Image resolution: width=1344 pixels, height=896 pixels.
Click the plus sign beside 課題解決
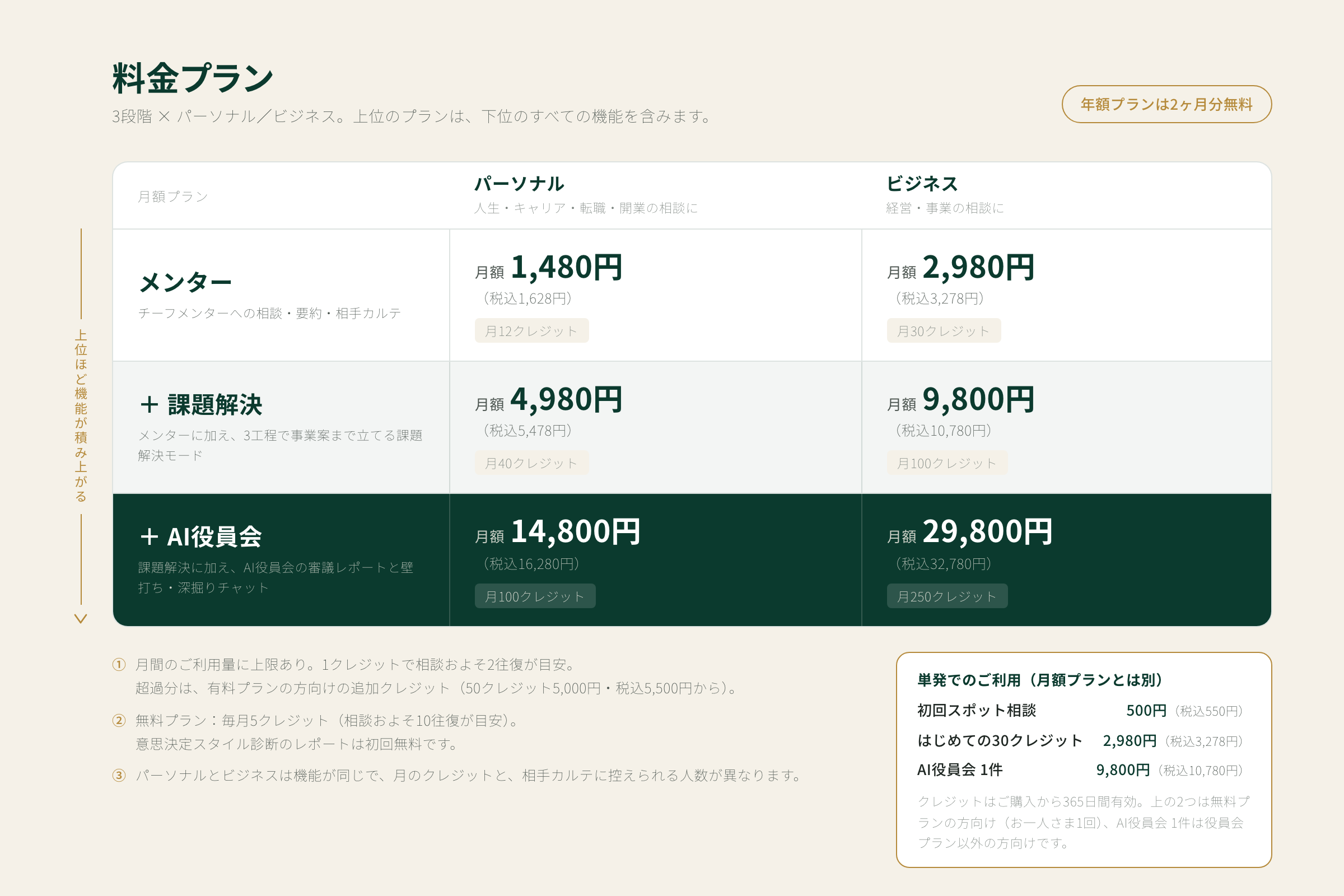(149, 404)
